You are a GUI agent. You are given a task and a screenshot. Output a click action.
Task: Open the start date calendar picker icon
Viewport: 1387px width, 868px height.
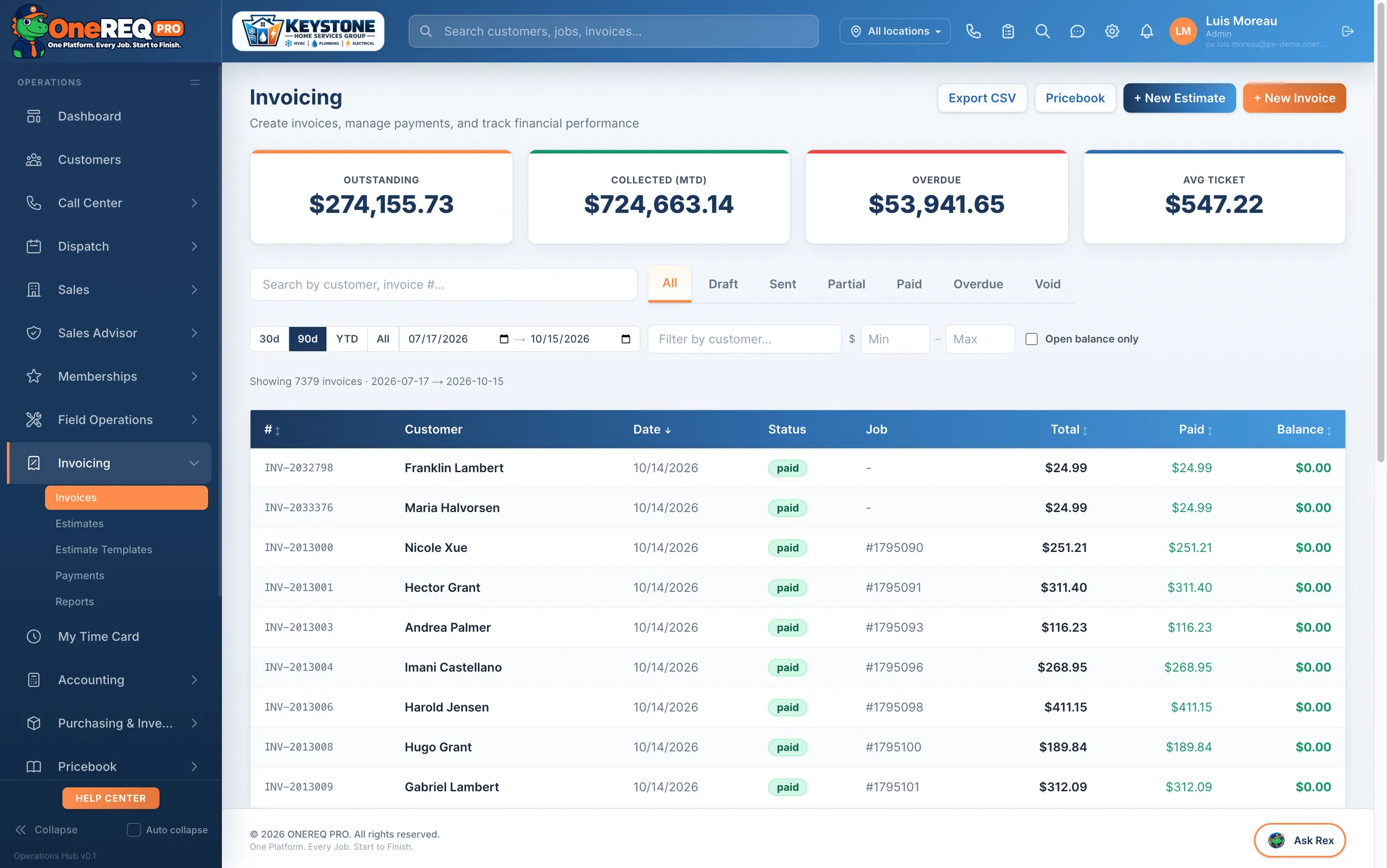coord(503,339)
